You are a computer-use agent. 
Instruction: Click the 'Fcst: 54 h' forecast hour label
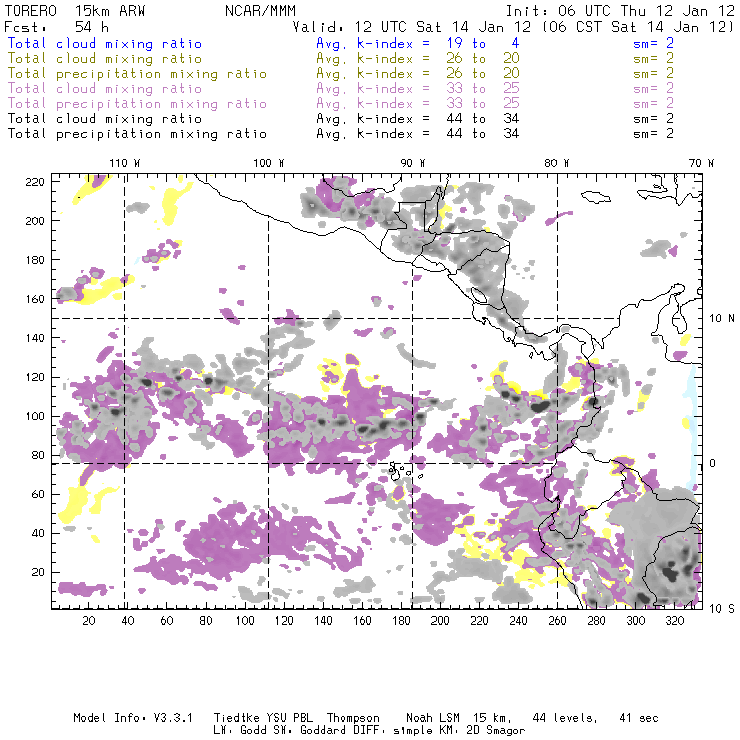[57, 27]
